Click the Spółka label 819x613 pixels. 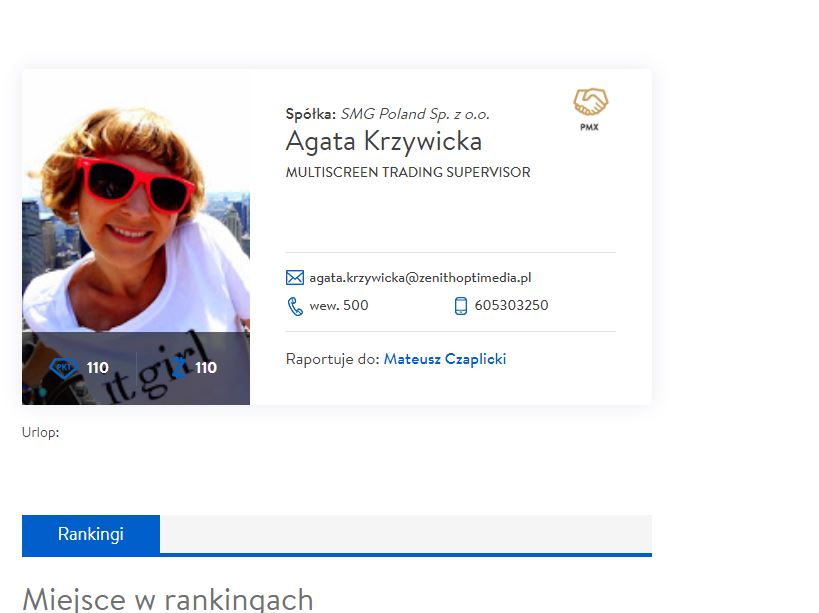coord(311,114)
